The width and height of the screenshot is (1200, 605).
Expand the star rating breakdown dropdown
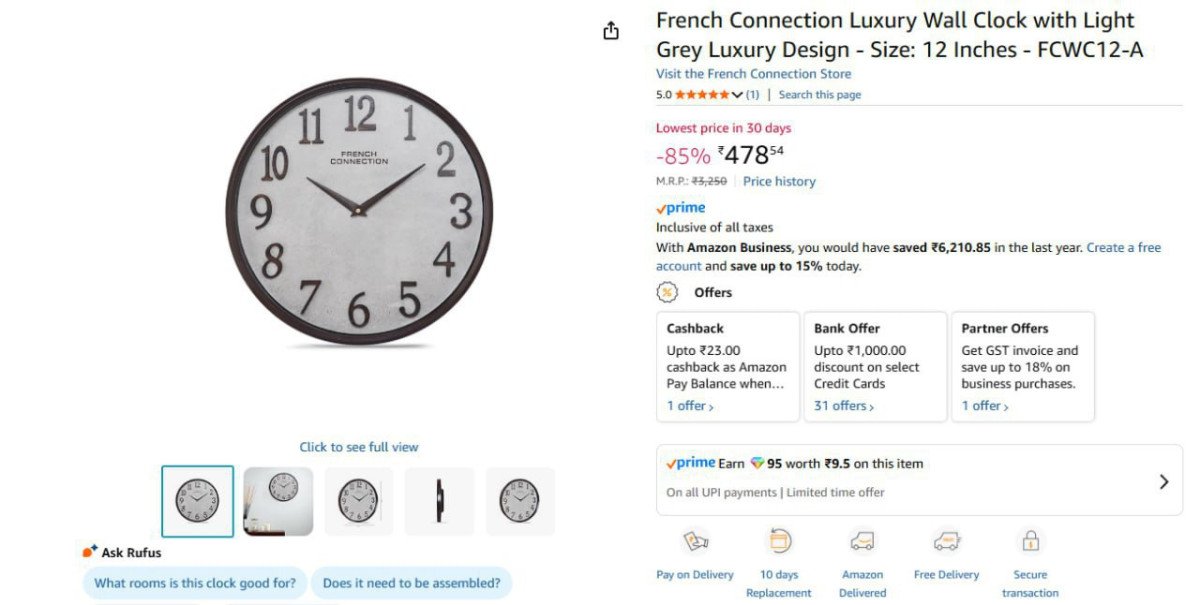(739, 94)
